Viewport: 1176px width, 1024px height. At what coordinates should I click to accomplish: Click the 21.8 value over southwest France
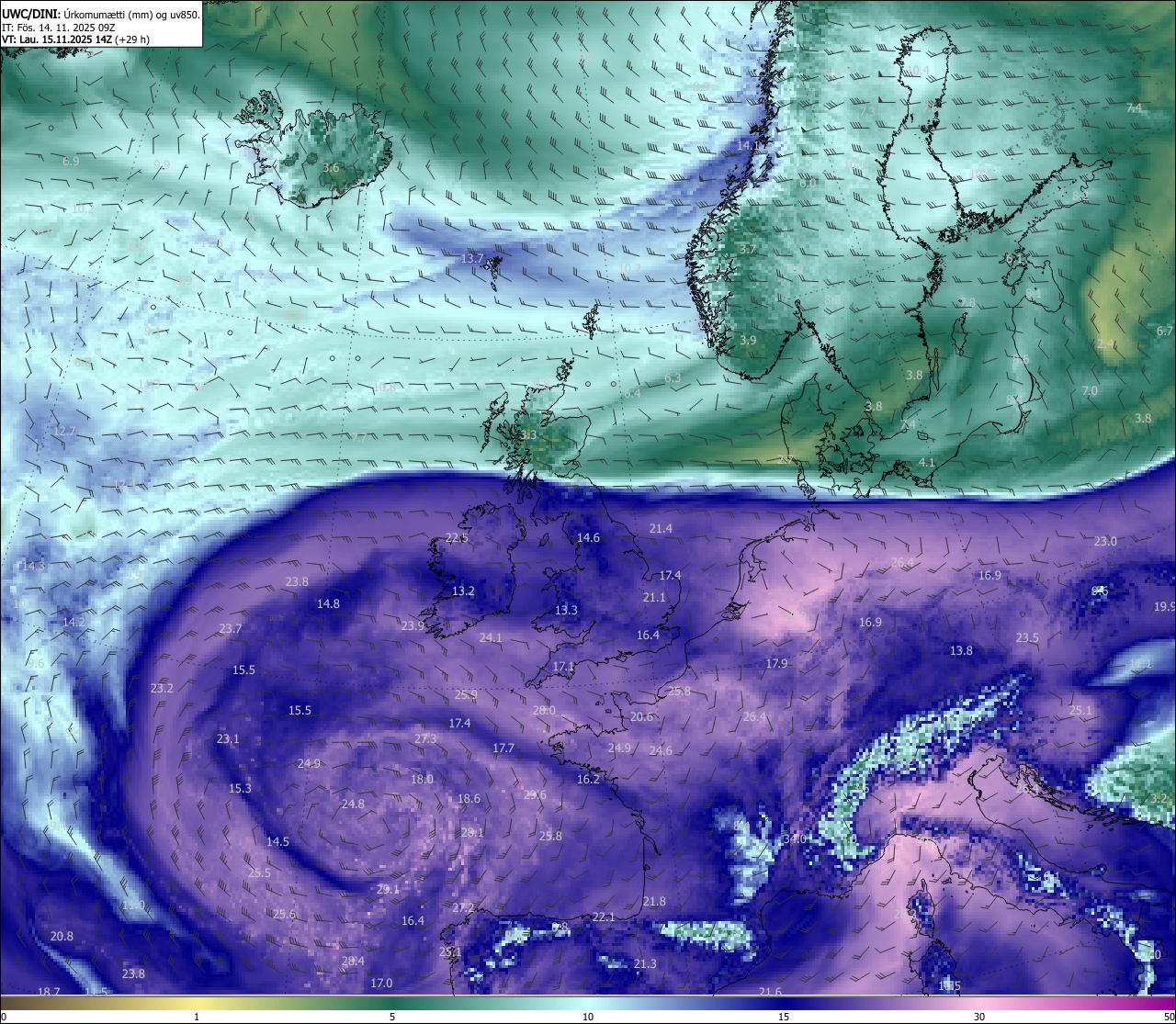(x=654, y=902)
